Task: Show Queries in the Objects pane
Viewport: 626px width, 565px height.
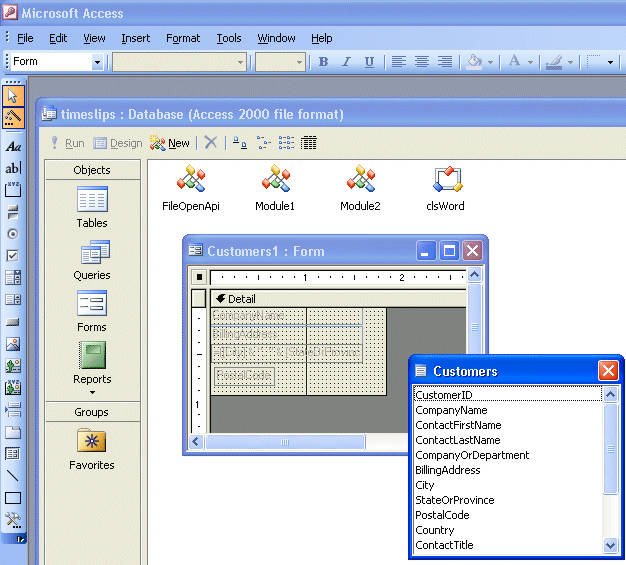Action: pos(92,260)
